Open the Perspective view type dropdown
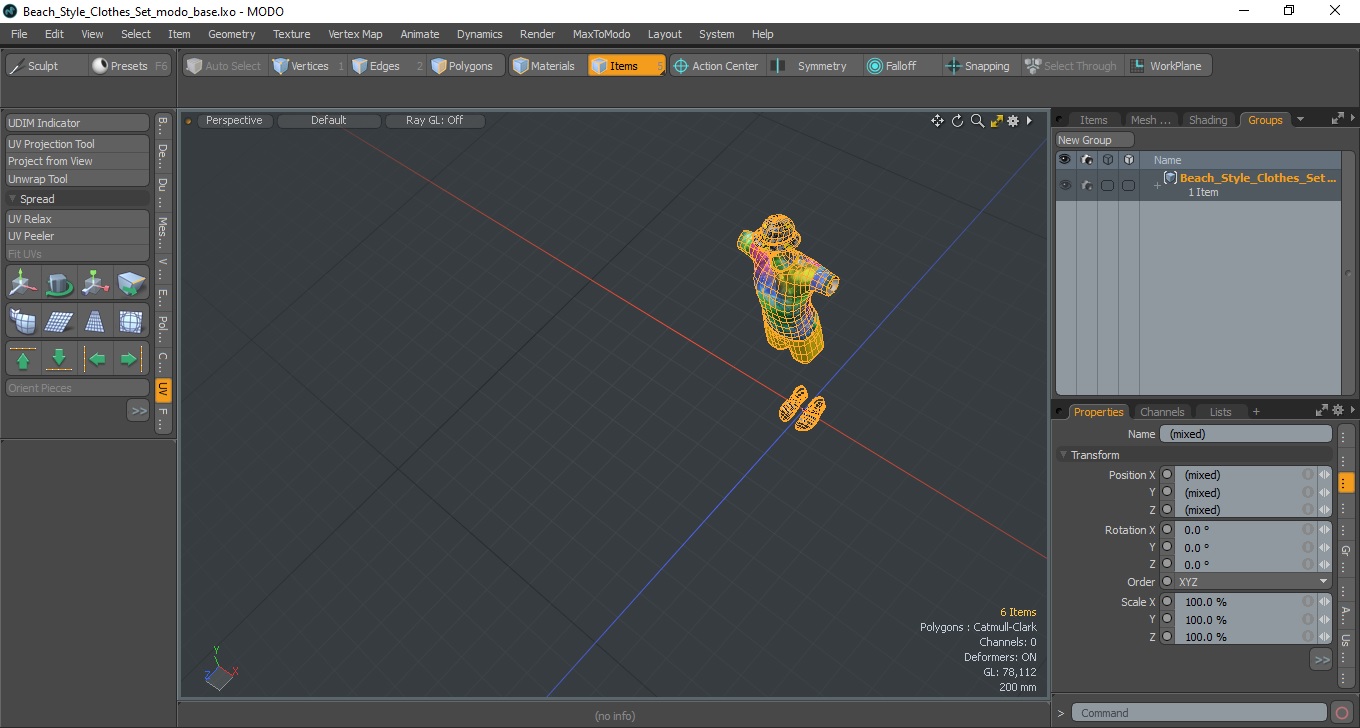The image size is (1360, 728). (x=234, y=121)
